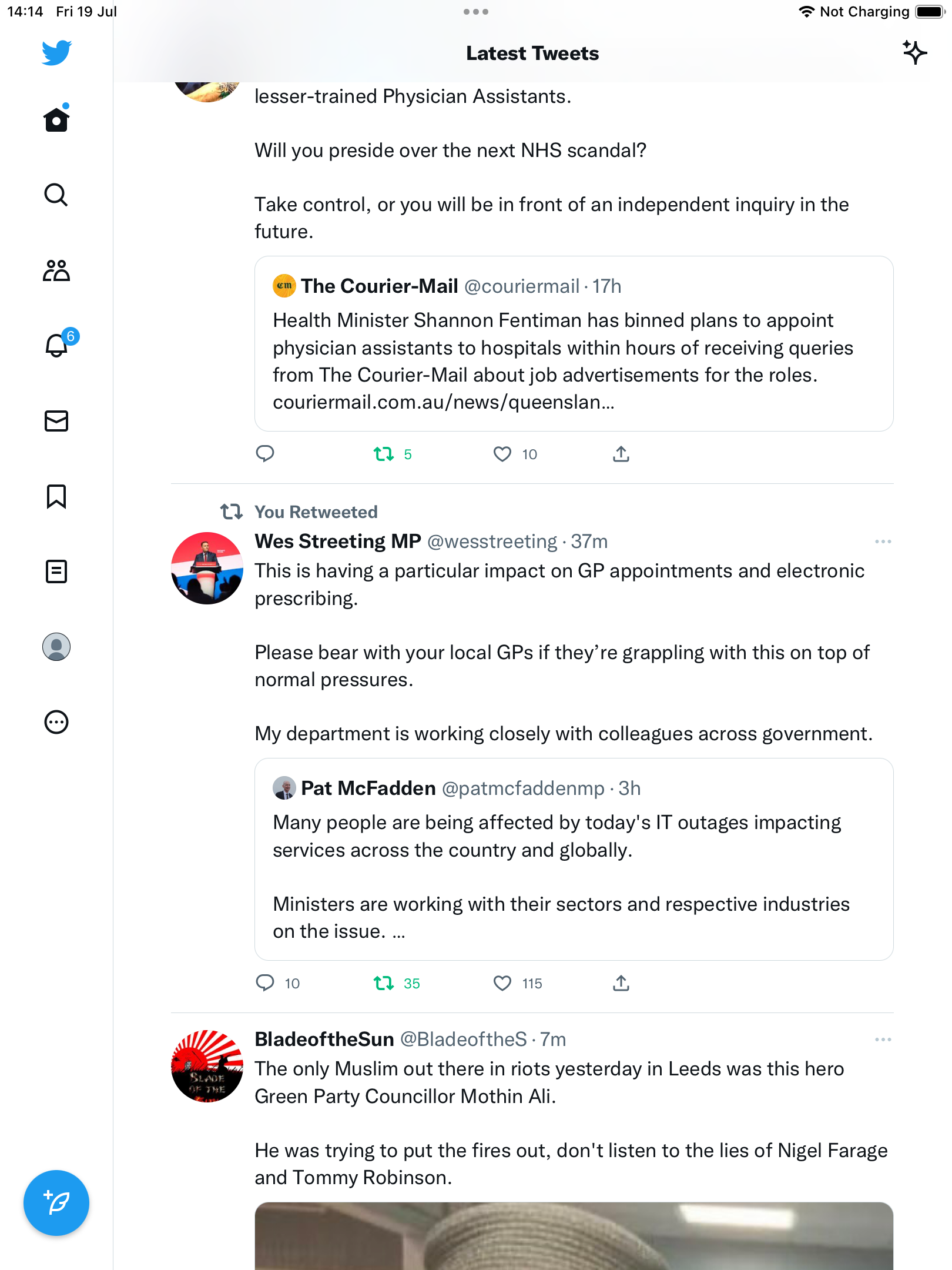
Task: Undo retweet on Wes Streeting tweet
Action: point(384,983)
